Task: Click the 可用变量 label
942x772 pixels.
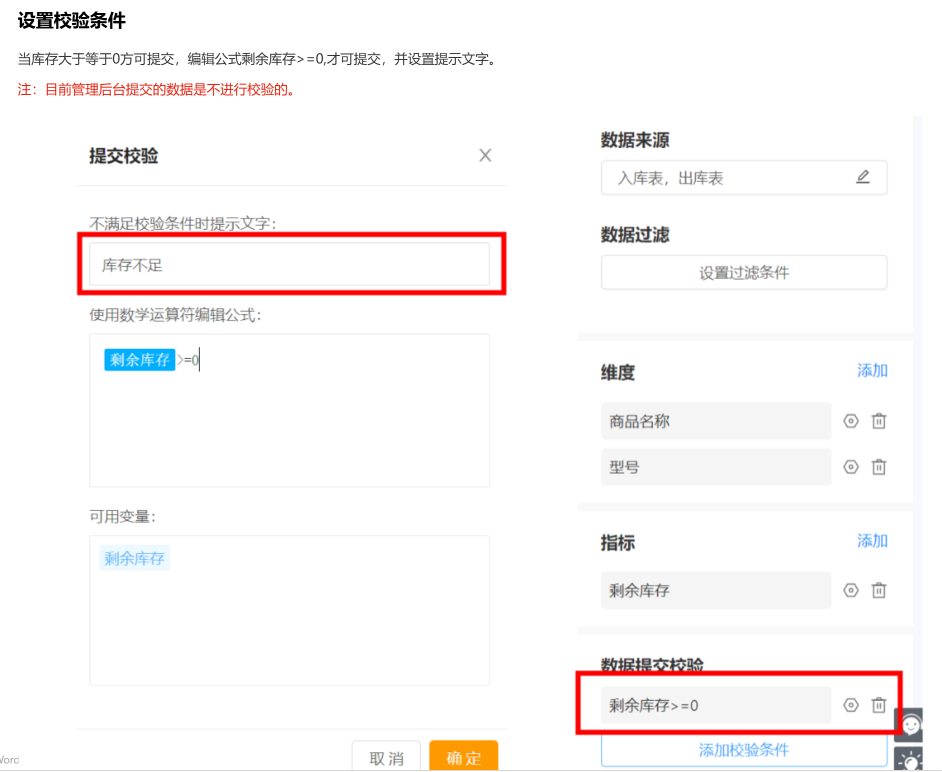Action: [123, 517]
